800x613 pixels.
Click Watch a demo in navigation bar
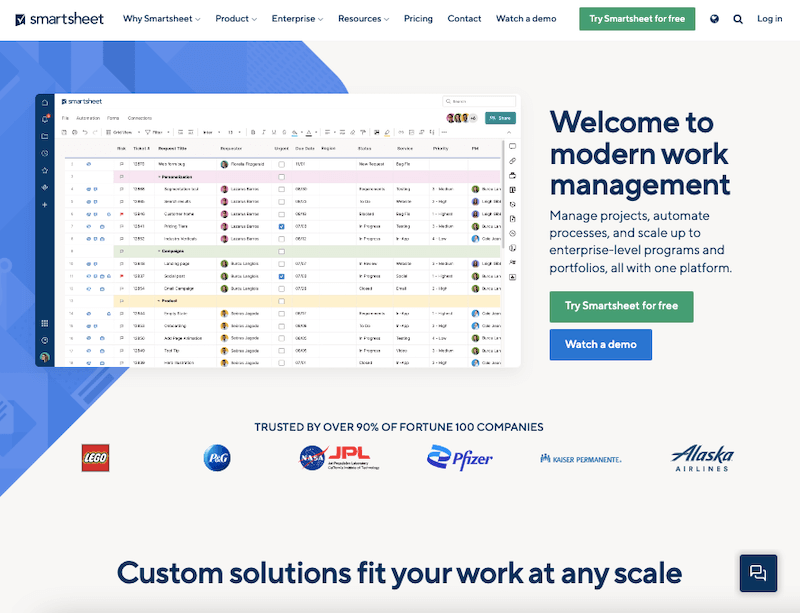tap(526, 19)
